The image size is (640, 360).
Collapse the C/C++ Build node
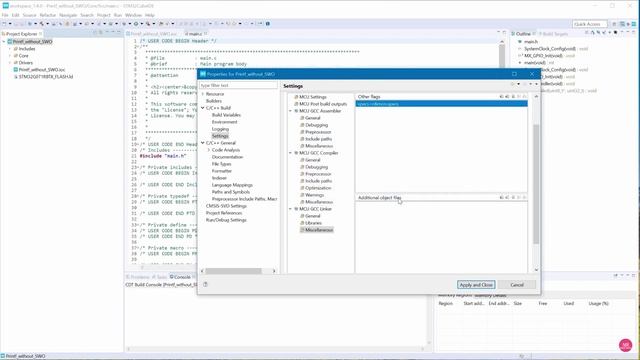tap(203, 108)
